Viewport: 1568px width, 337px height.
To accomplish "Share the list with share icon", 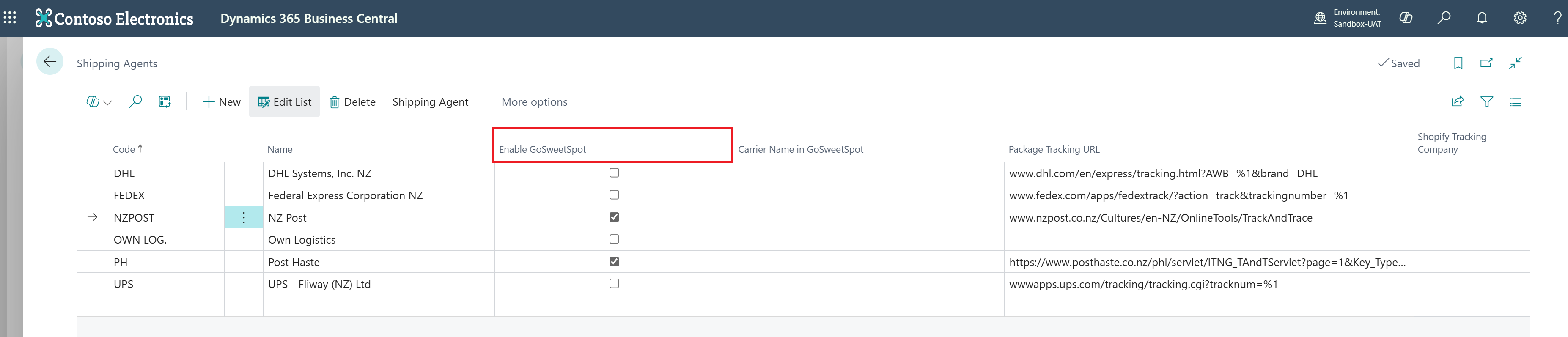I will [1457, 101].
